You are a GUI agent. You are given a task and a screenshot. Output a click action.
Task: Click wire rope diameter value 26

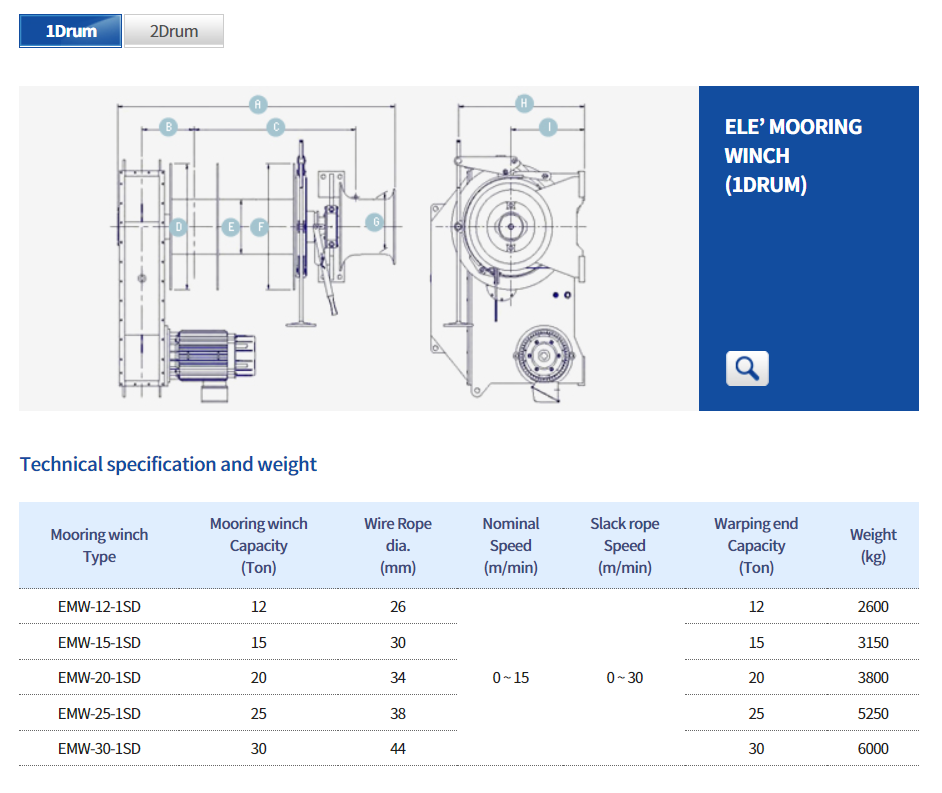pos(398,607)
